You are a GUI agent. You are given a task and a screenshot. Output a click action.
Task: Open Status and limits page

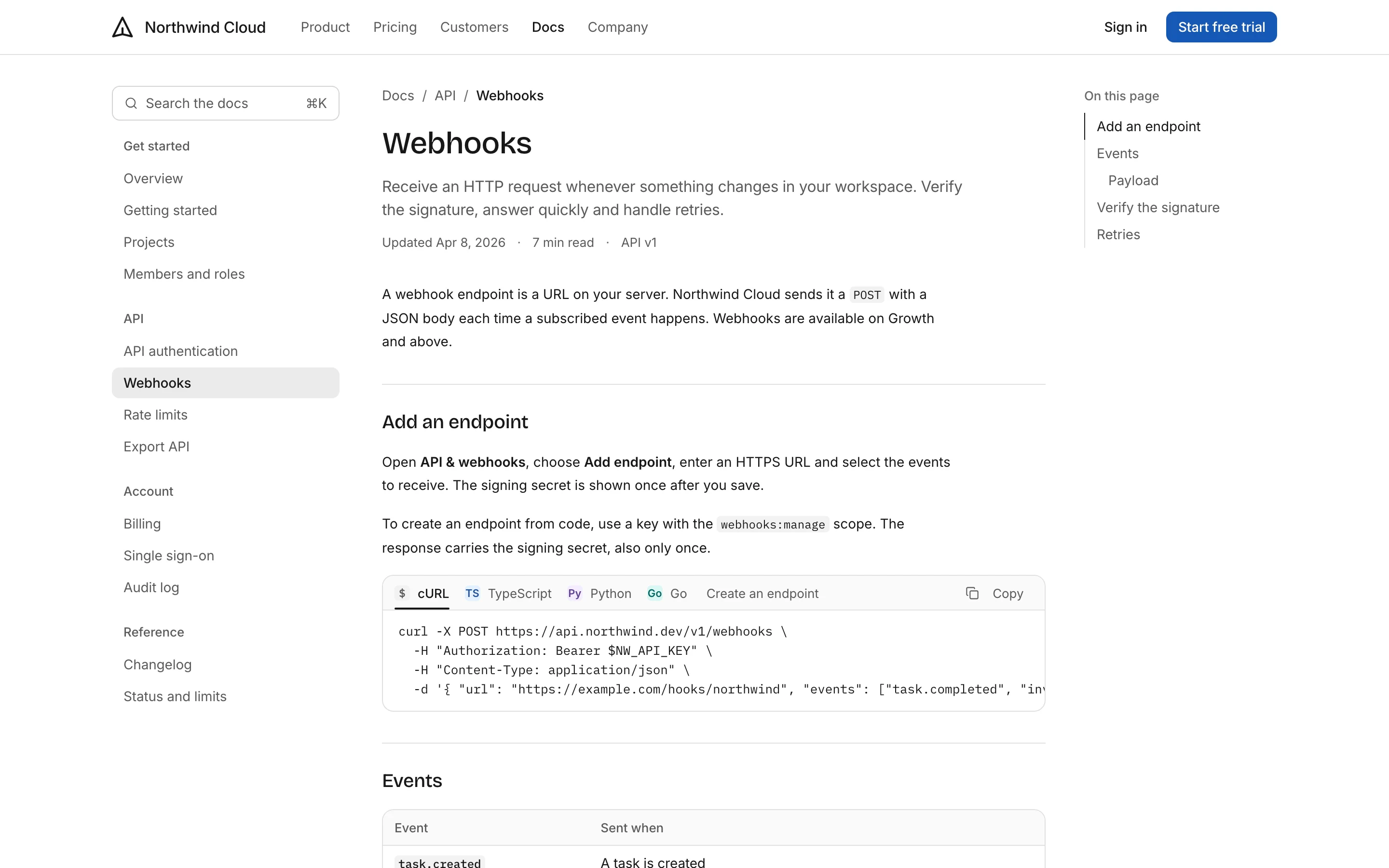click(226, 696)
